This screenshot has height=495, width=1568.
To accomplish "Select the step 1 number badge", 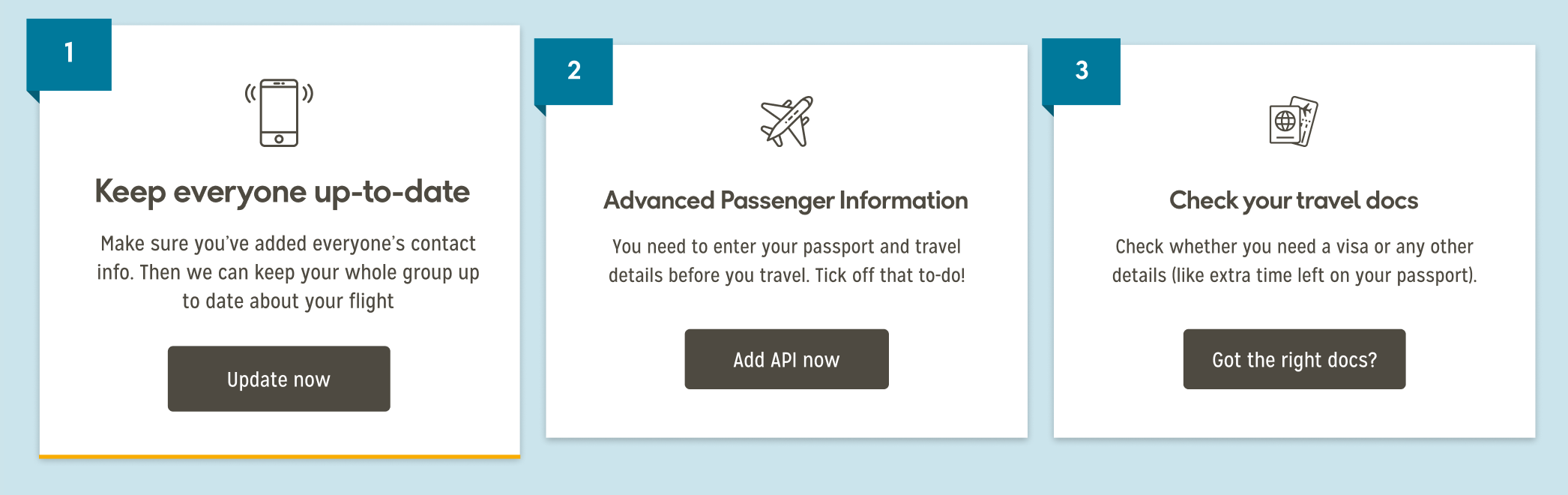I will tap(69, 54).
